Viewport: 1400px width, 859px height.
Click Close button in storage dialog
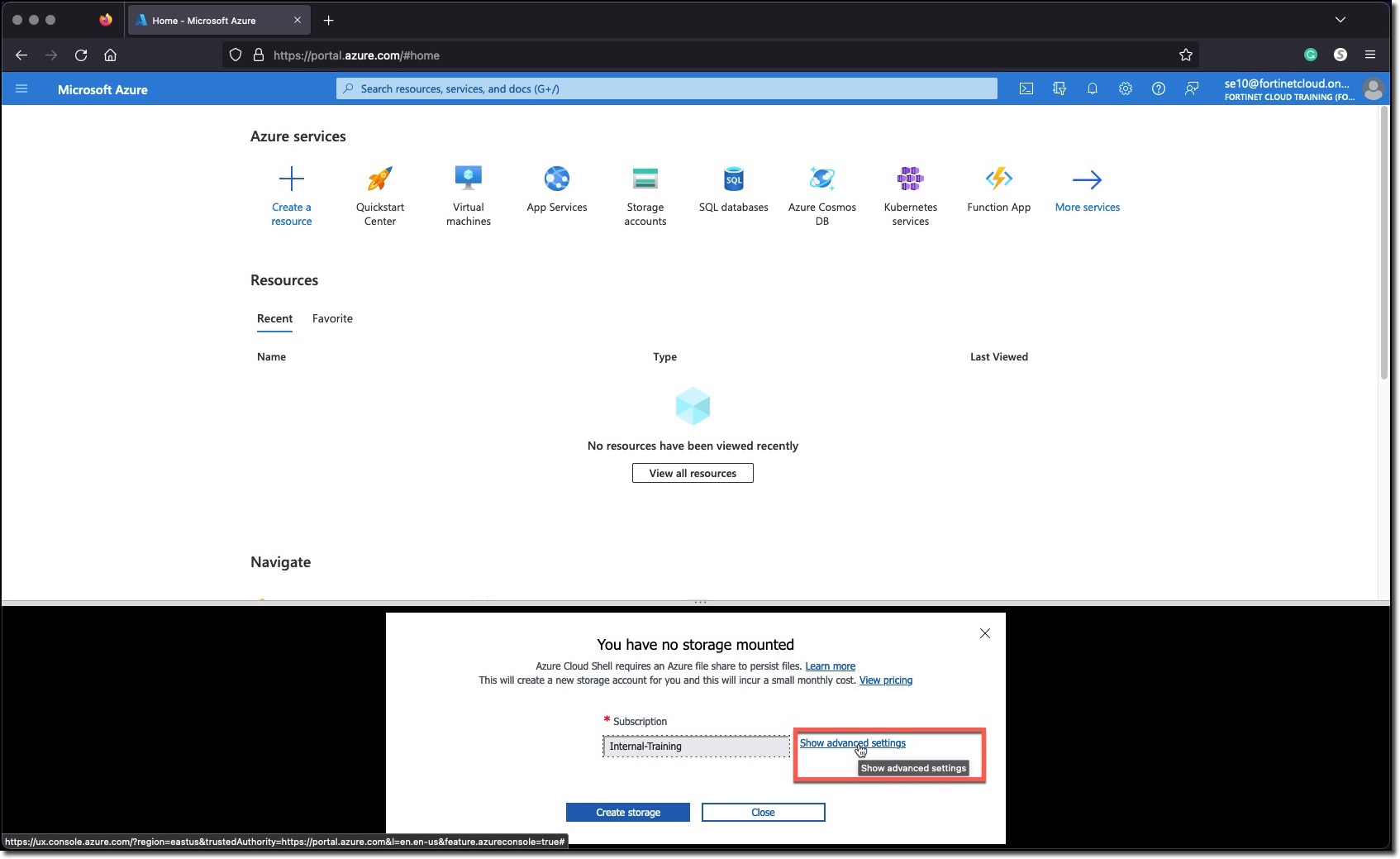[763, 813]
